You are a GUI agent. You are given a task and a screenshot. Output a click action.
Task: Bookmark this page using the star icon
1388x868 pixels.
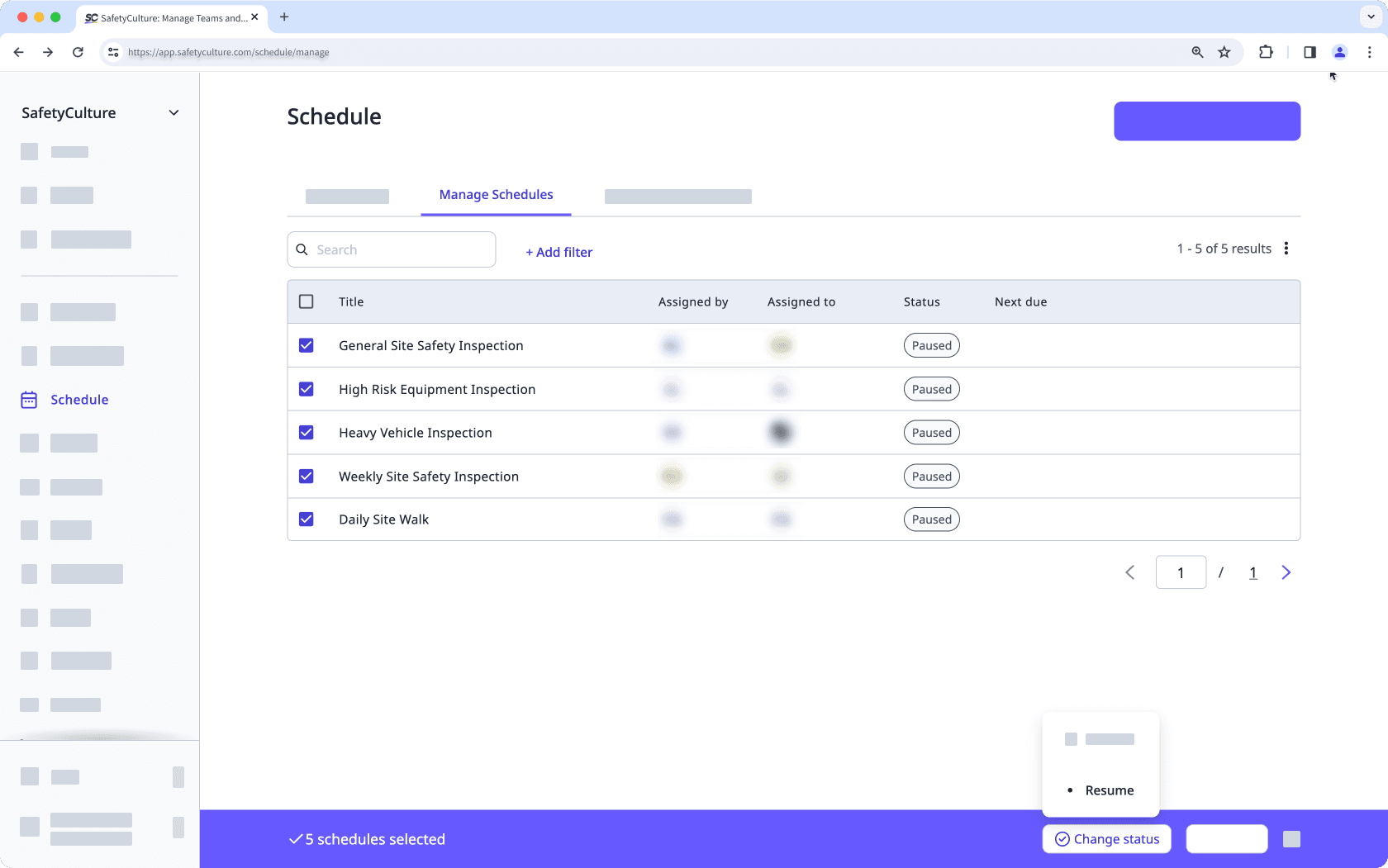point(1224,51)
